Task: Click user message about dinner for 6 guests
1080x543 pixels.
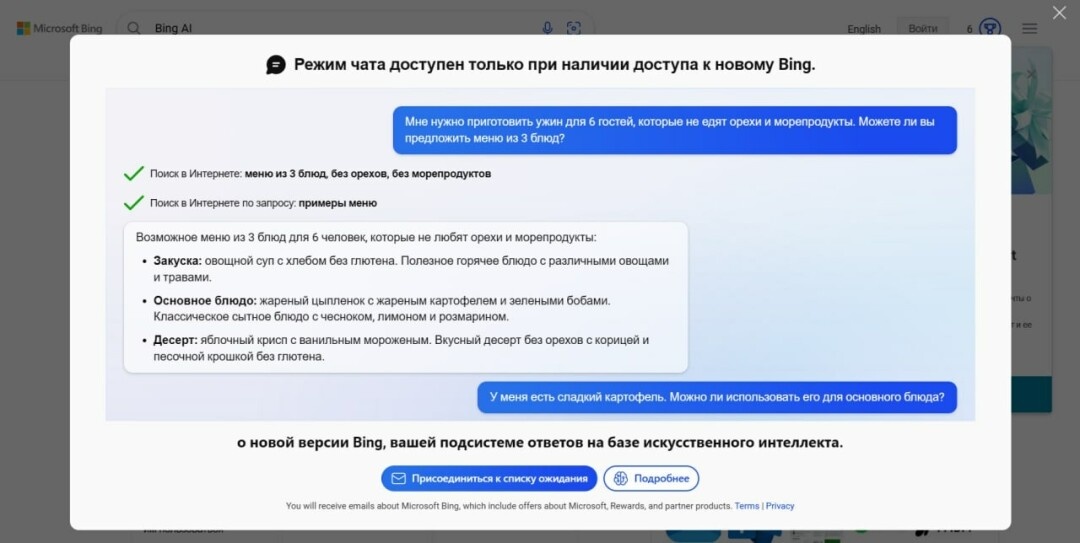Action: 674,130
